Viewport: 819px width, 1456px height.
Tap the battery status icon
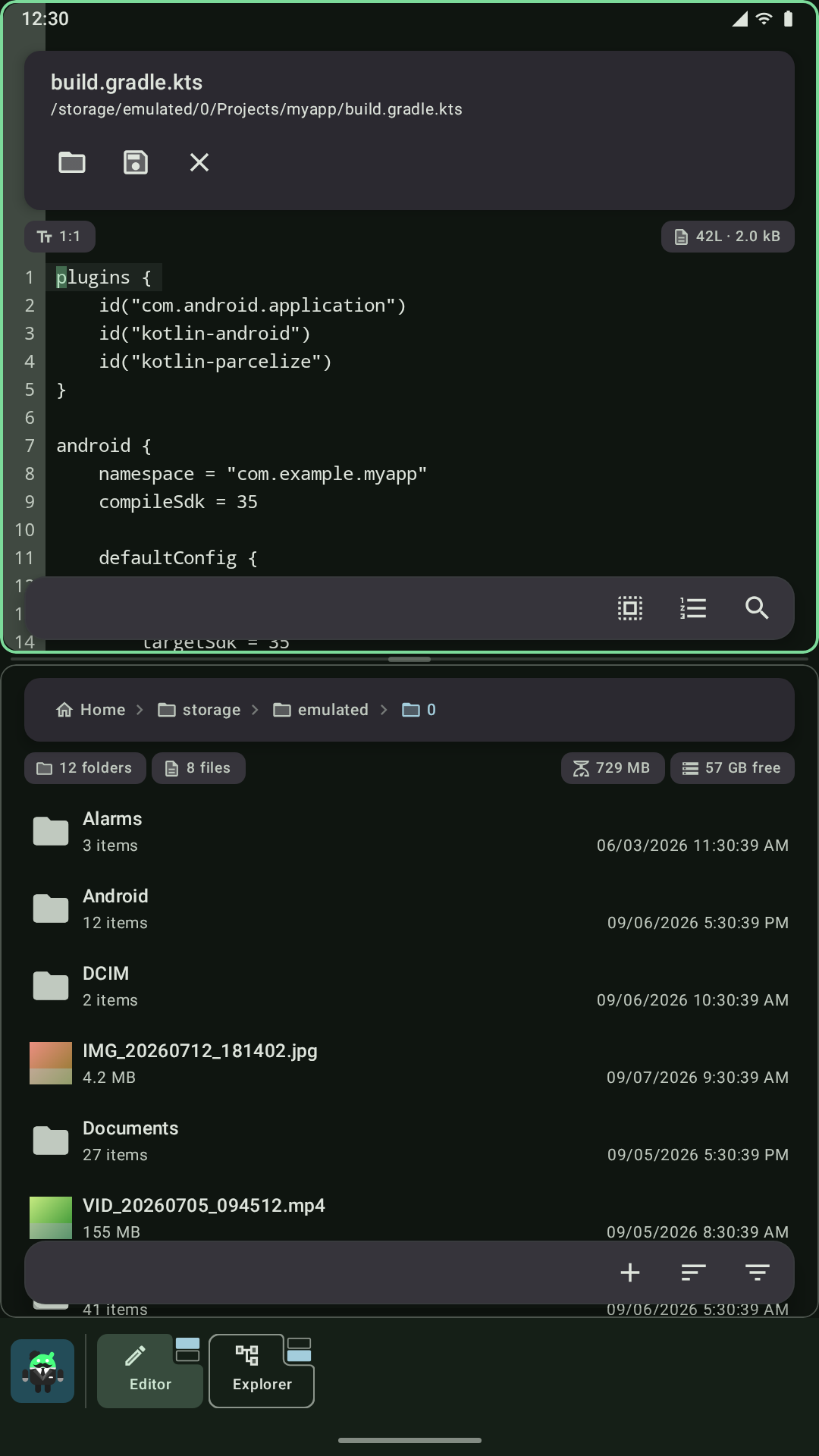[x=788, y=19]
